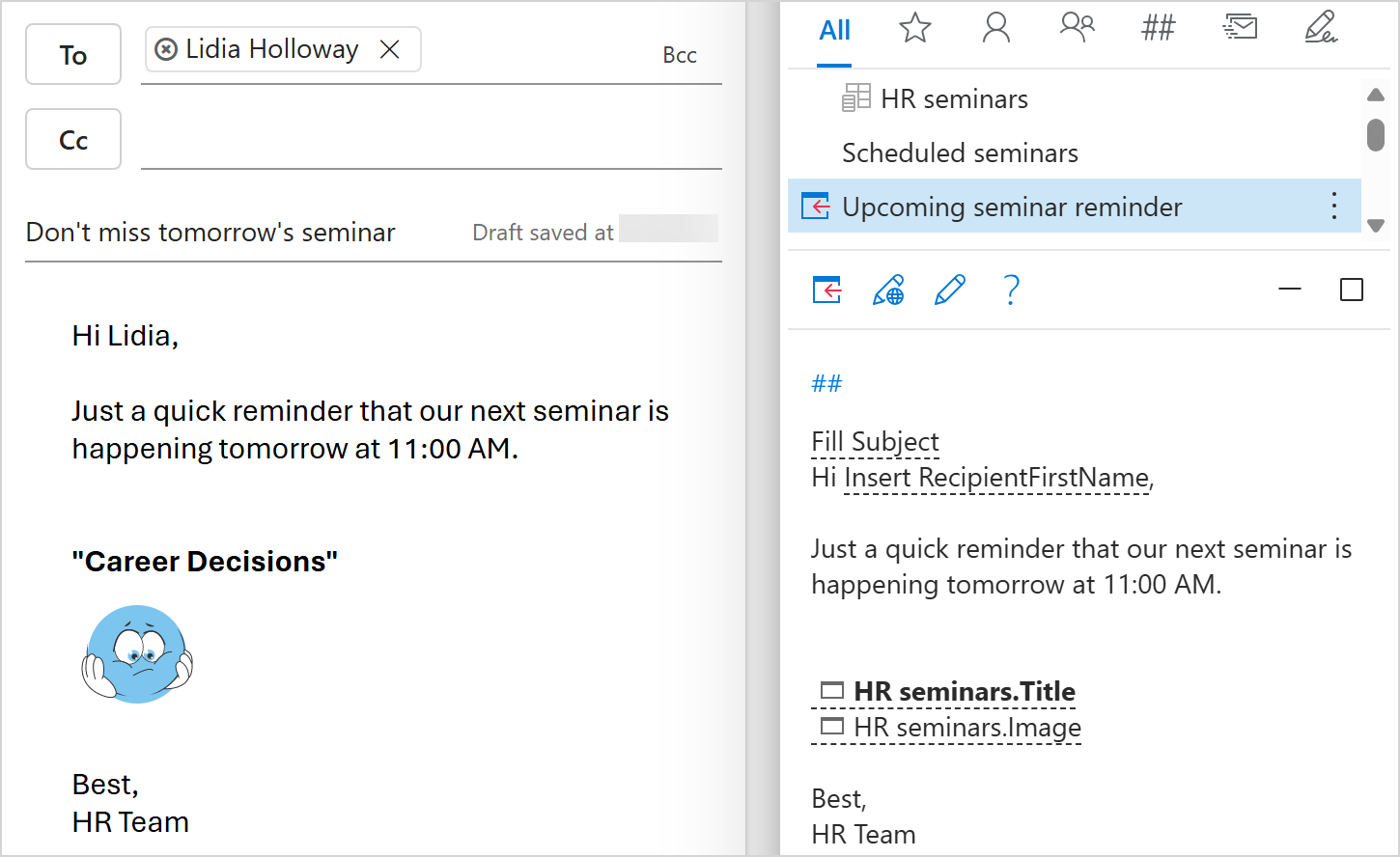Edit the template with the pencil icon
The image size is (1400, 857).
click(950, 290)
